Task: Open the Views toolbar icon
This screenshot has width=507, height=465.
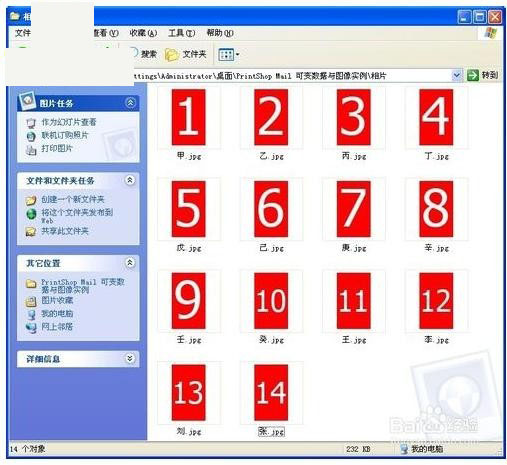Action: tap(229, 54)
